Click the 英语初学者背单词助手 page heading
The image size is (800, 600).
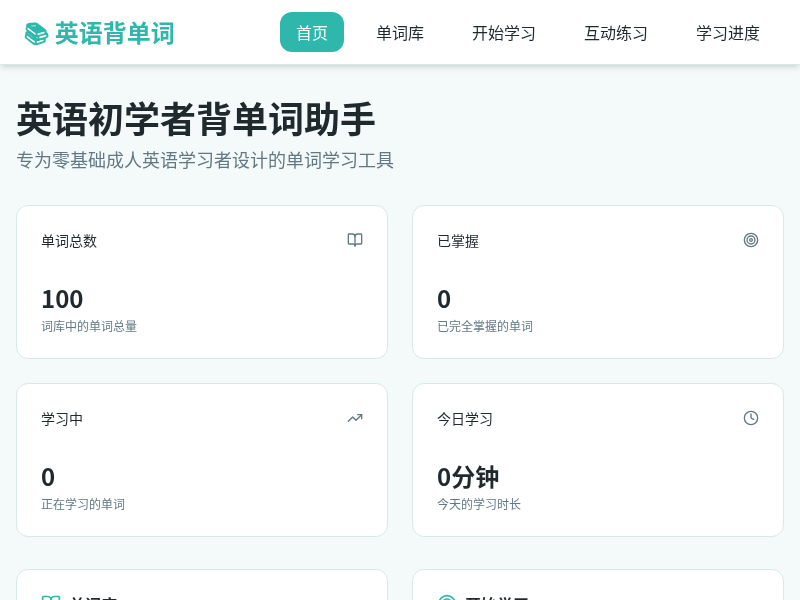[x=195, y=119]
